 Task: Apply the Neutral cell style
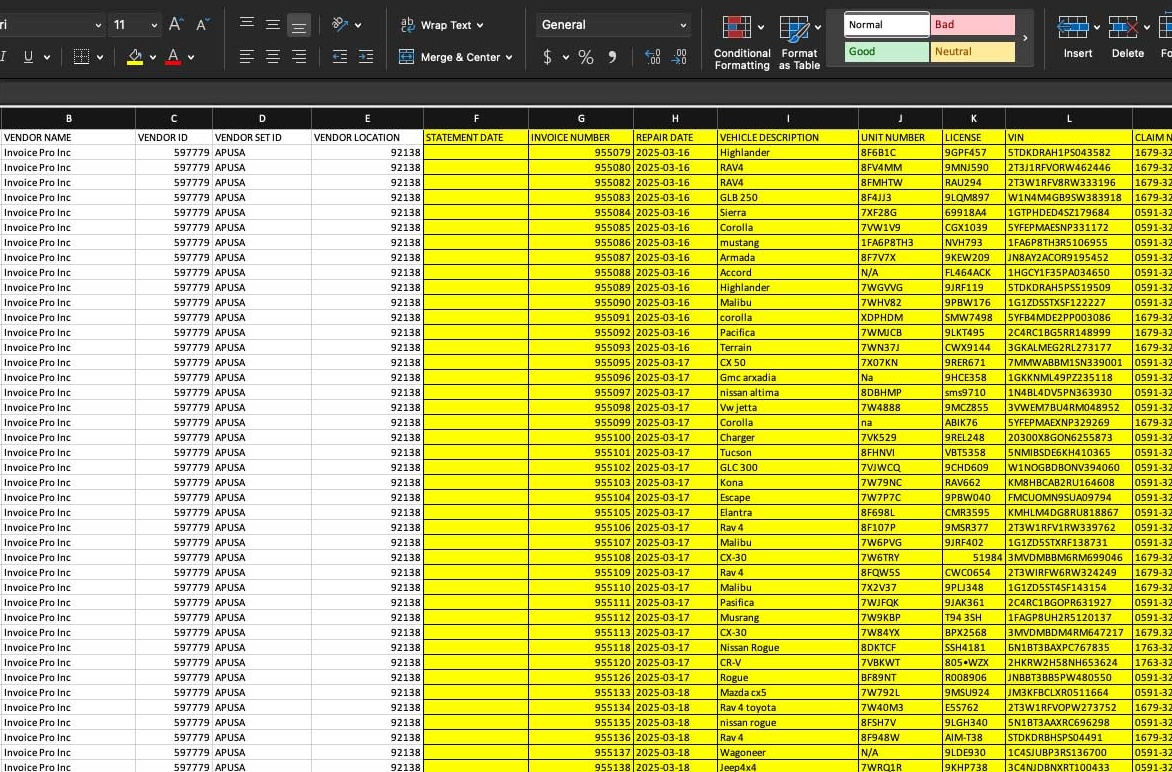pos(973,52)
